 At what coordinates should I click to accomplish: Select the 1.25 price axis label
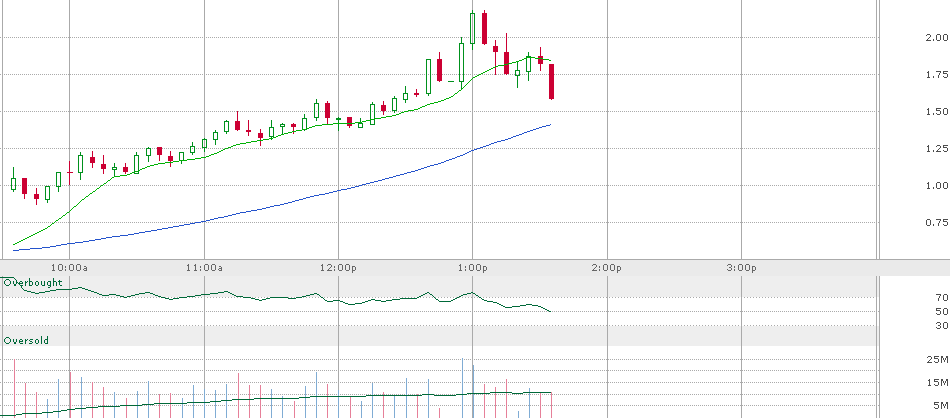[935, 148]
